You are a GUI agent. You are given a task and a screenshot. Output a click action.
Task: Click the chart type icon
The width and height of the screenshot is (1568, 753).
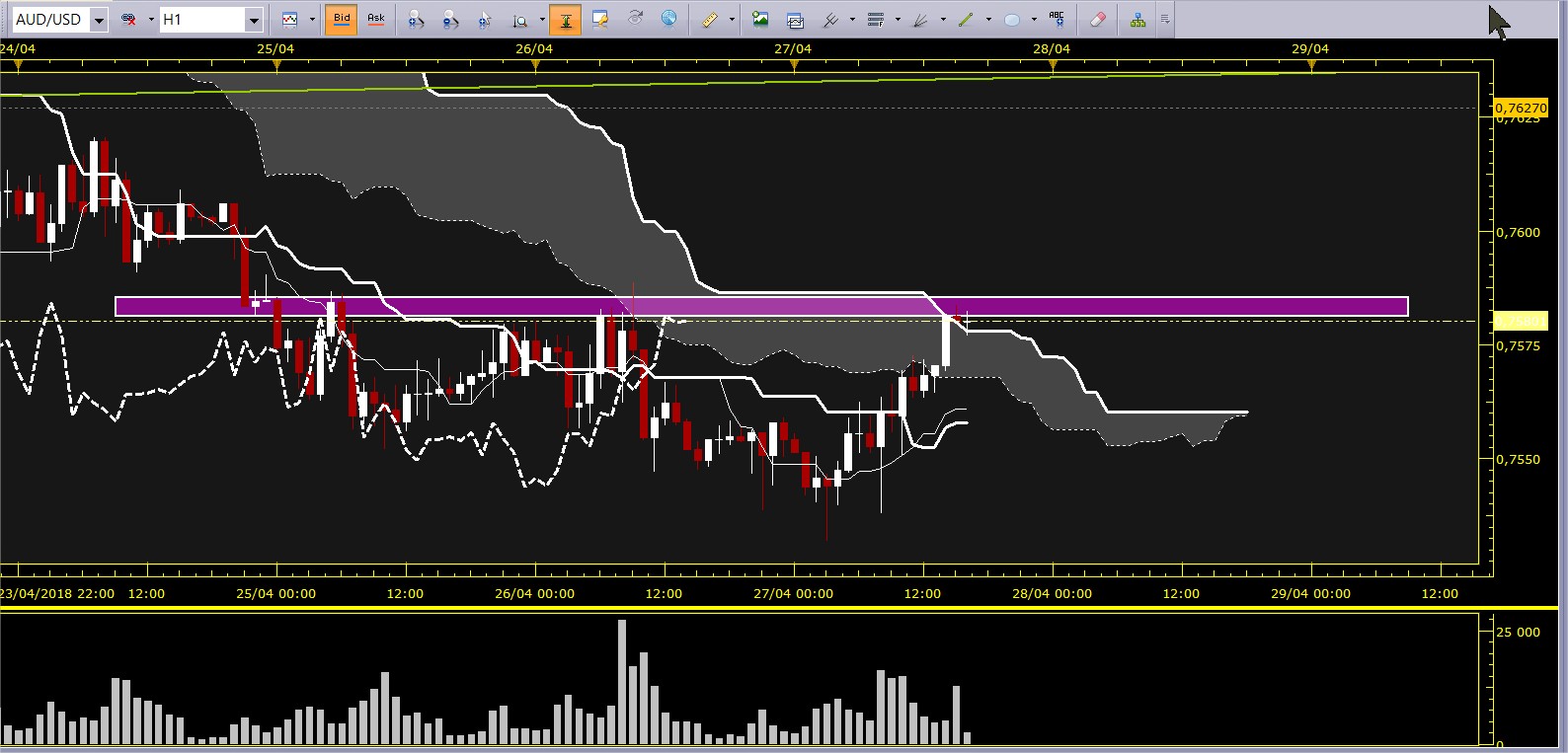pyautogui.click(x=289, y=19)
